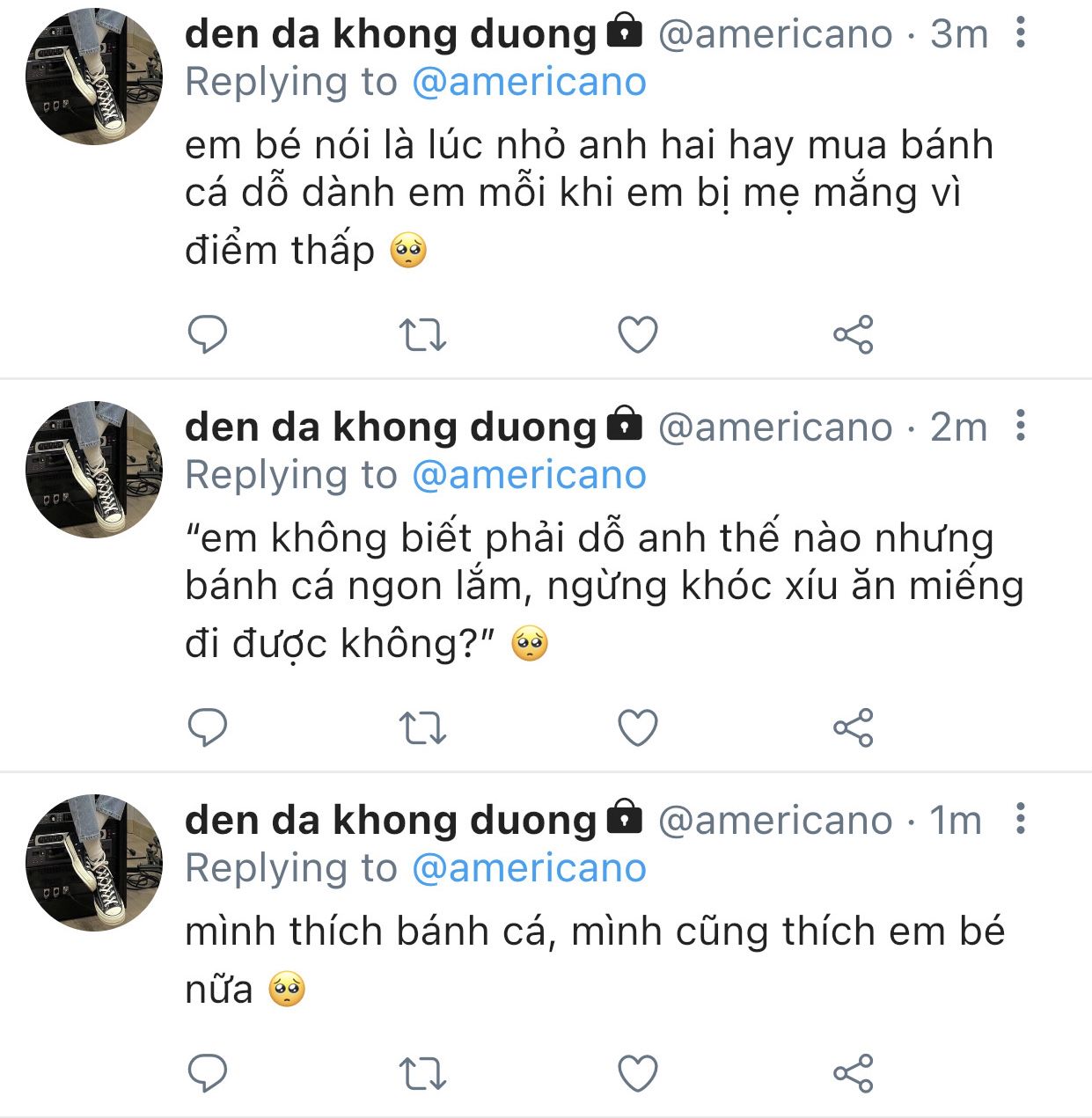The image size is (1092, 1118).
Task: Retweet the tweet posted 2m ago
Action: (423, 728)
